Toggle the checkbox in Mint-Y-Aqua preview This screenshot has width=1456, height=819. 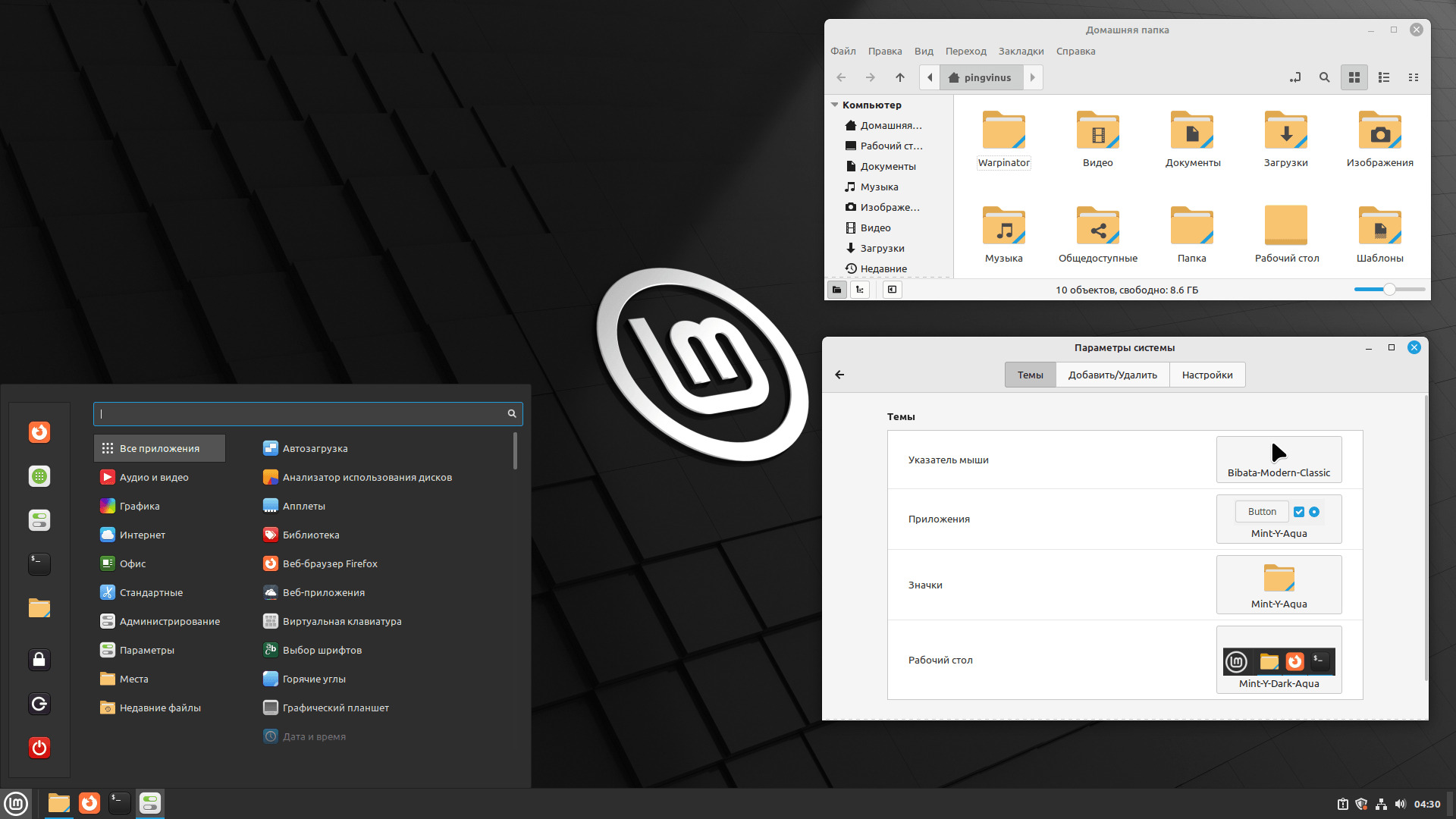1299,512
